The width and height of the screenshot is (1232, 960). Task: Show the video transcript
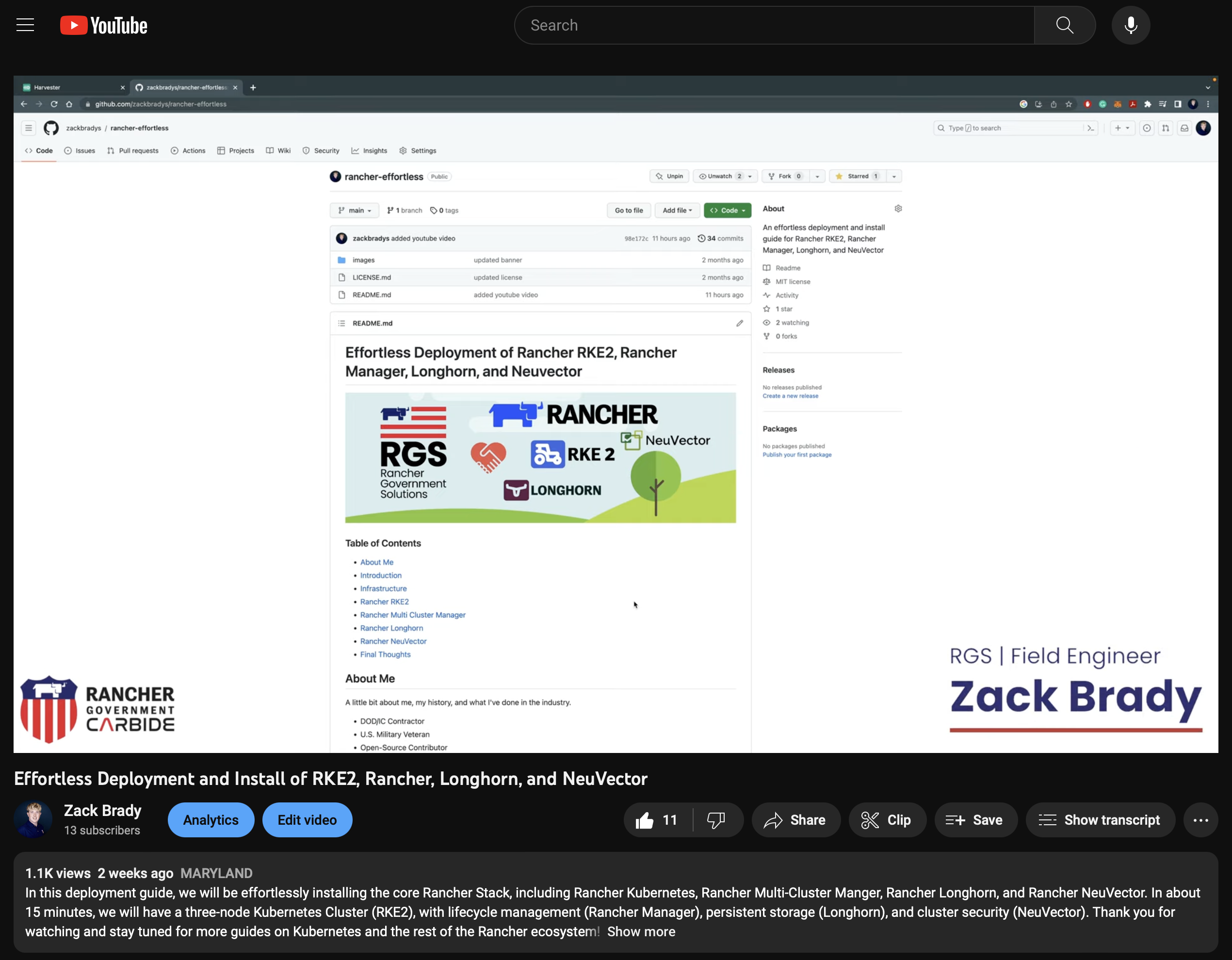1100,819
